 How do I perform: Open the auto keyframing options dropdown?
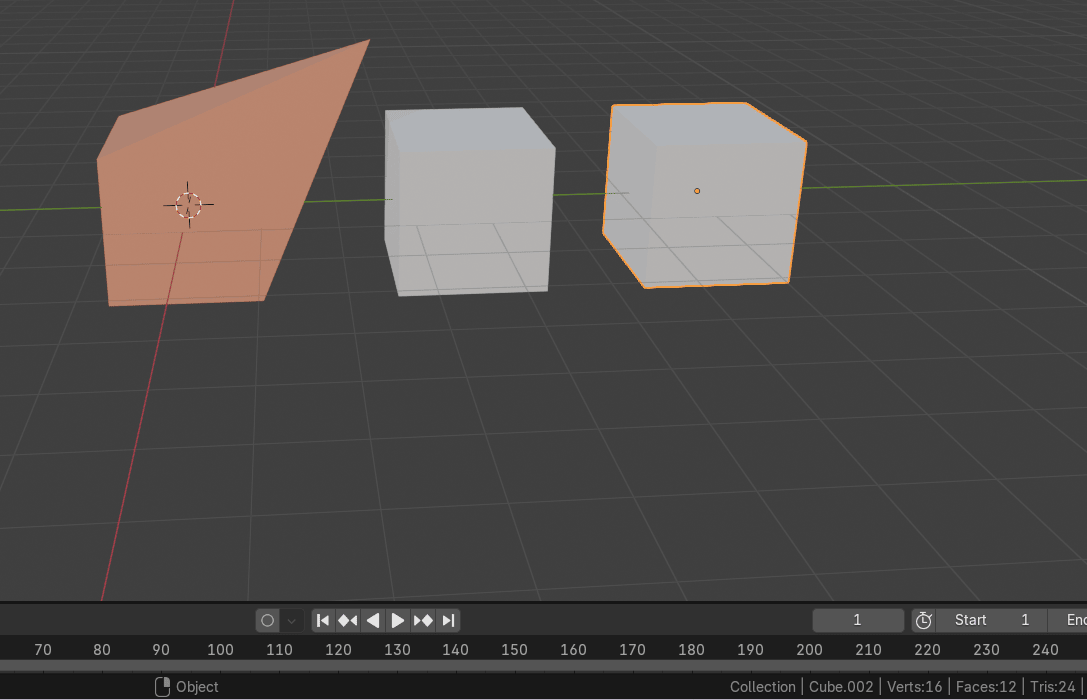coord(292,620)
